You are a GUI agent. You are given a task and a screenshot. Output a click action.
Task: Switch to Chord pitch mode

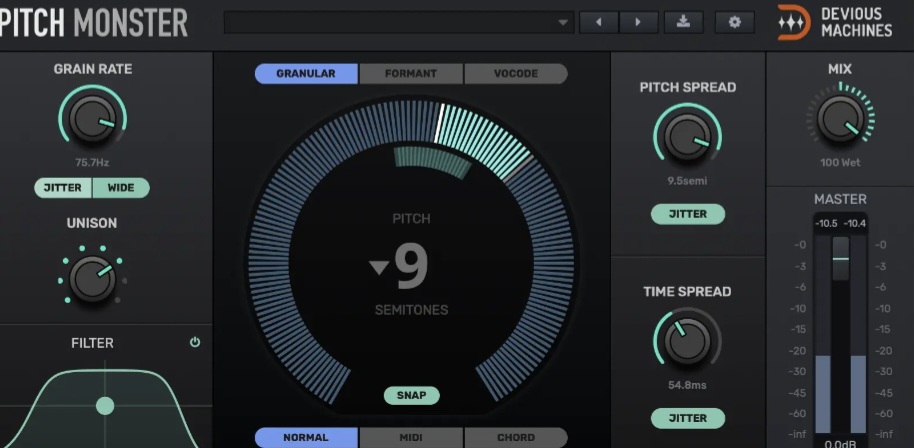click(x=516, y=438)
